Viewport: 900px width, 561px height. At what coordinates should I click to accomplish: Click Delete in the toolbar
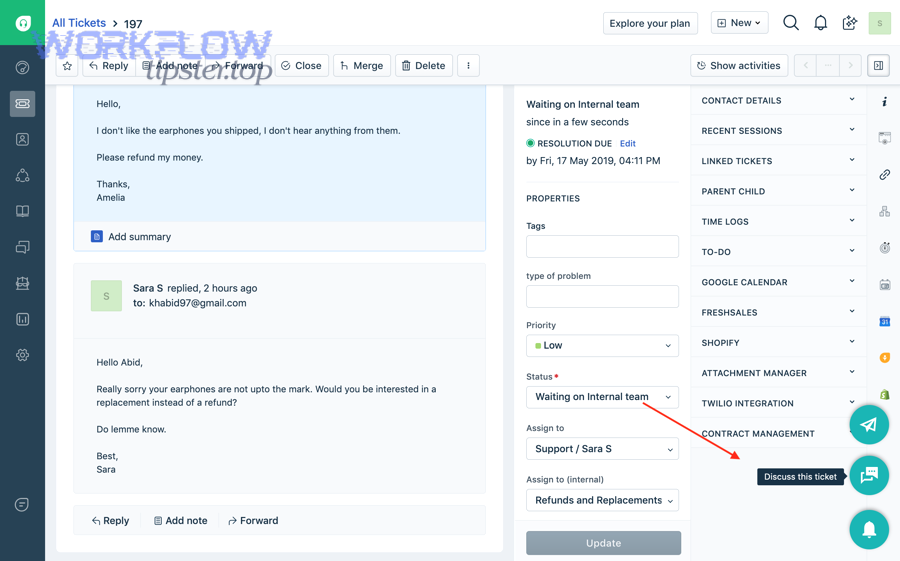424,65
